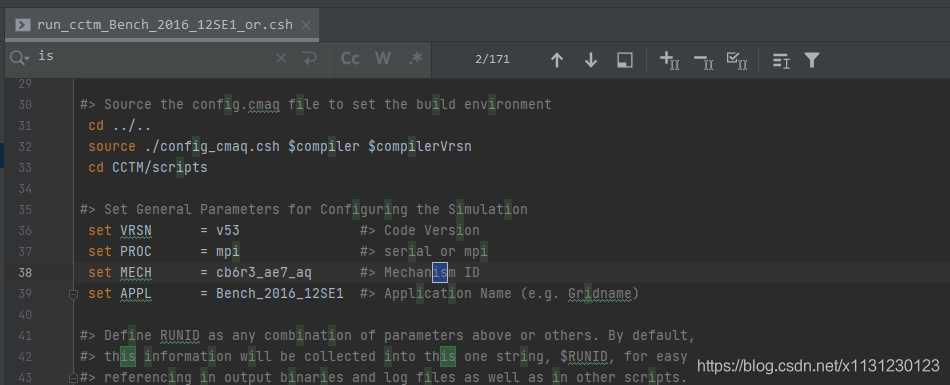
Task: Insert new line in search field
Action: tap(309, 58)
